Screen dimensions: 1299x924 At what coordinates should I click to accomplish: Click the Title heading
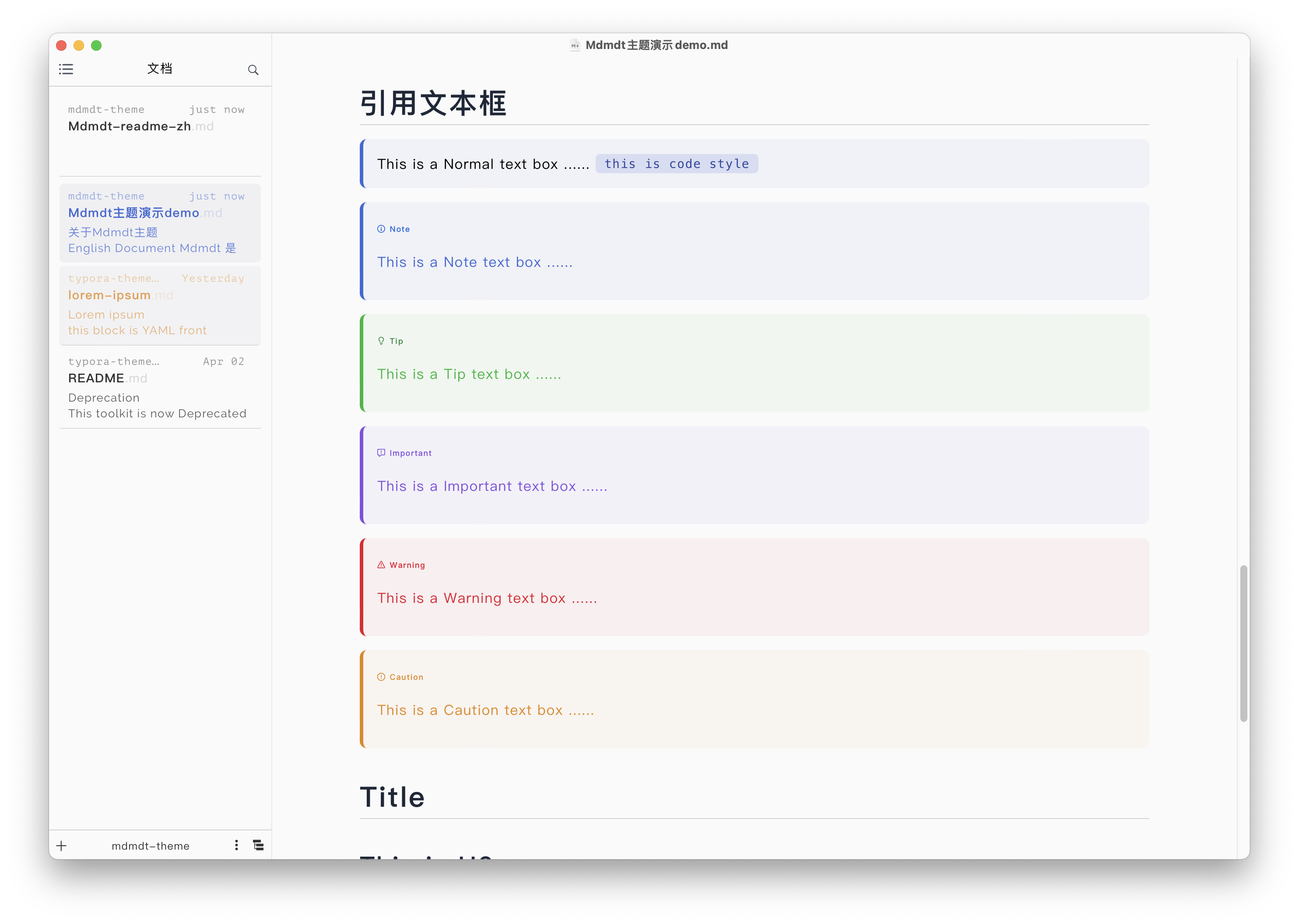[x=392, y=797]
